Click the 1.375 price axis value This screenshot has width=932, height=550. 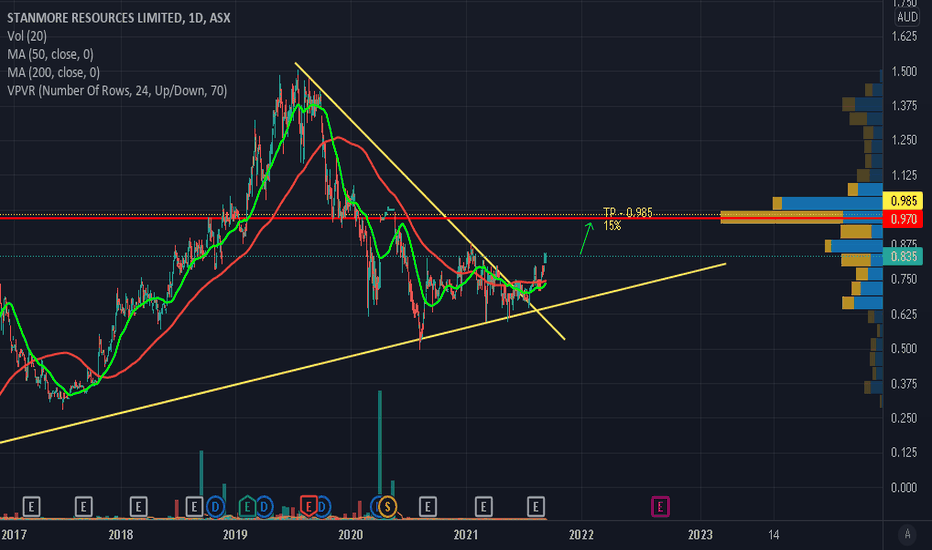click(904, 106)
